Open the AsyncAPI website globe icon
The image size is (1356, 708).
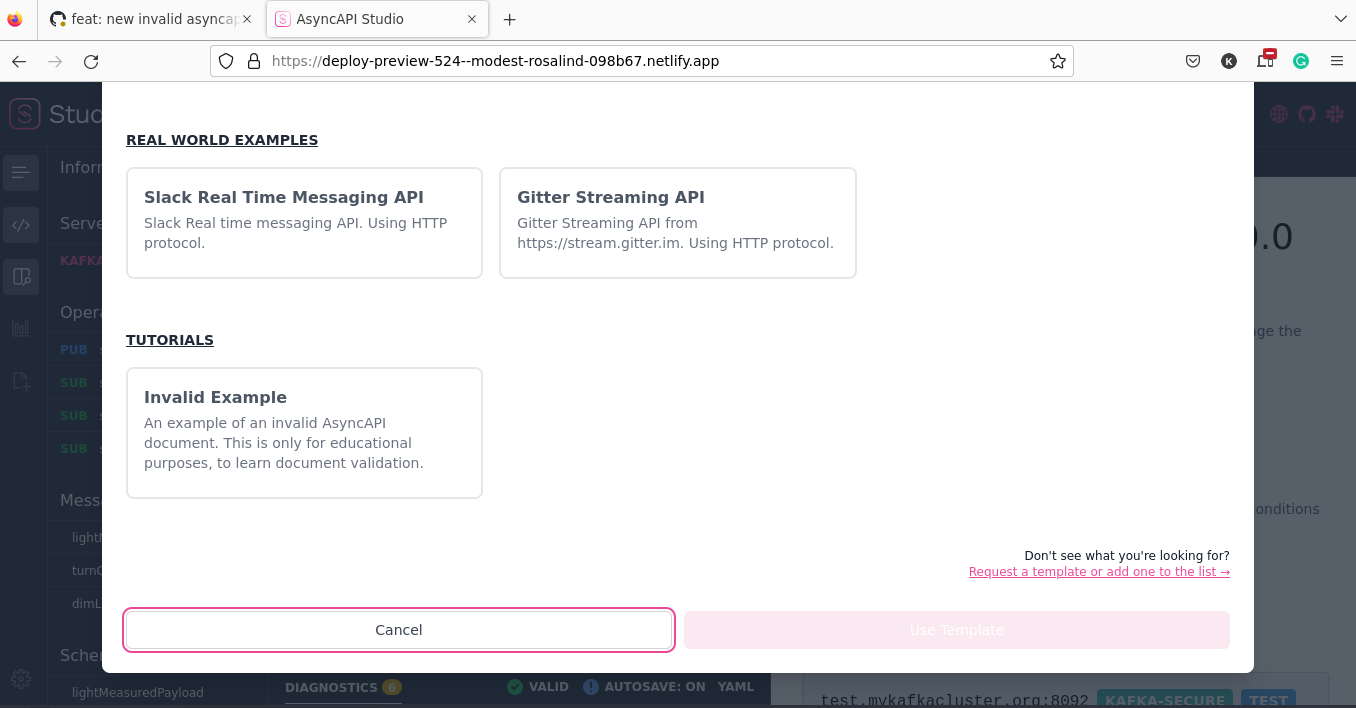click(x=1279, y=114)
